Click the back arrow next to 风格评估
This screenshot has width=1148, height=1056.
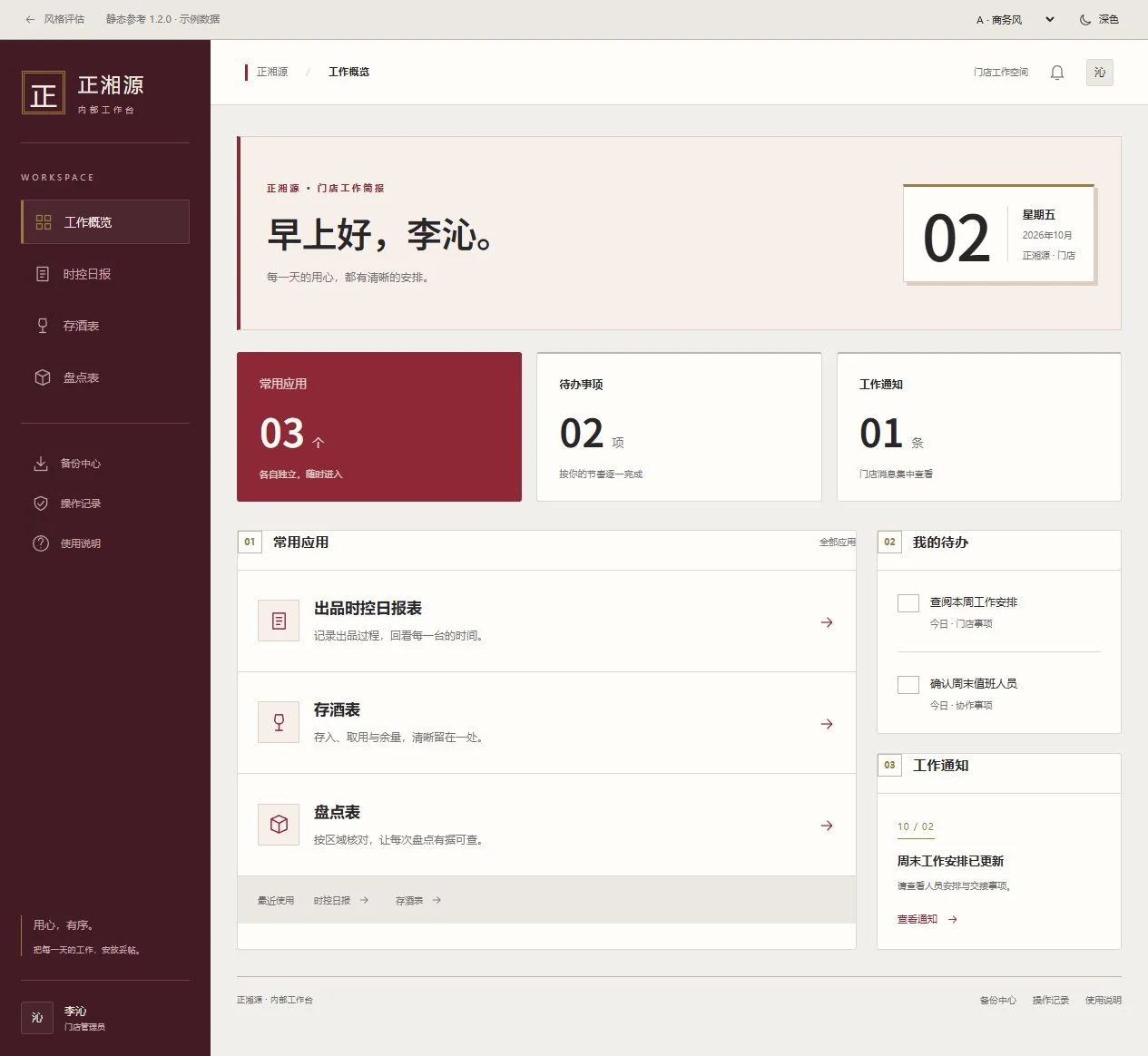tap(30, 19)
